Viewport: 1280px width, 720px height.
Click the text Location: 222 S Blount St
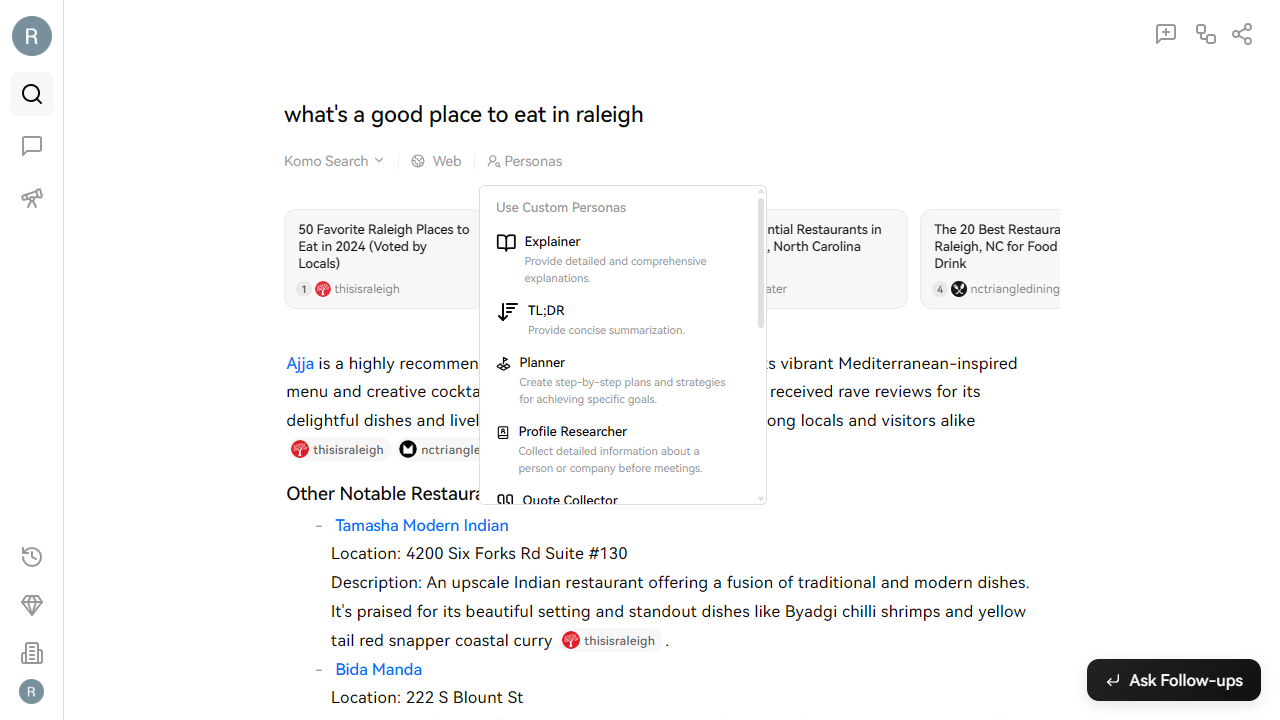point(427,698)
